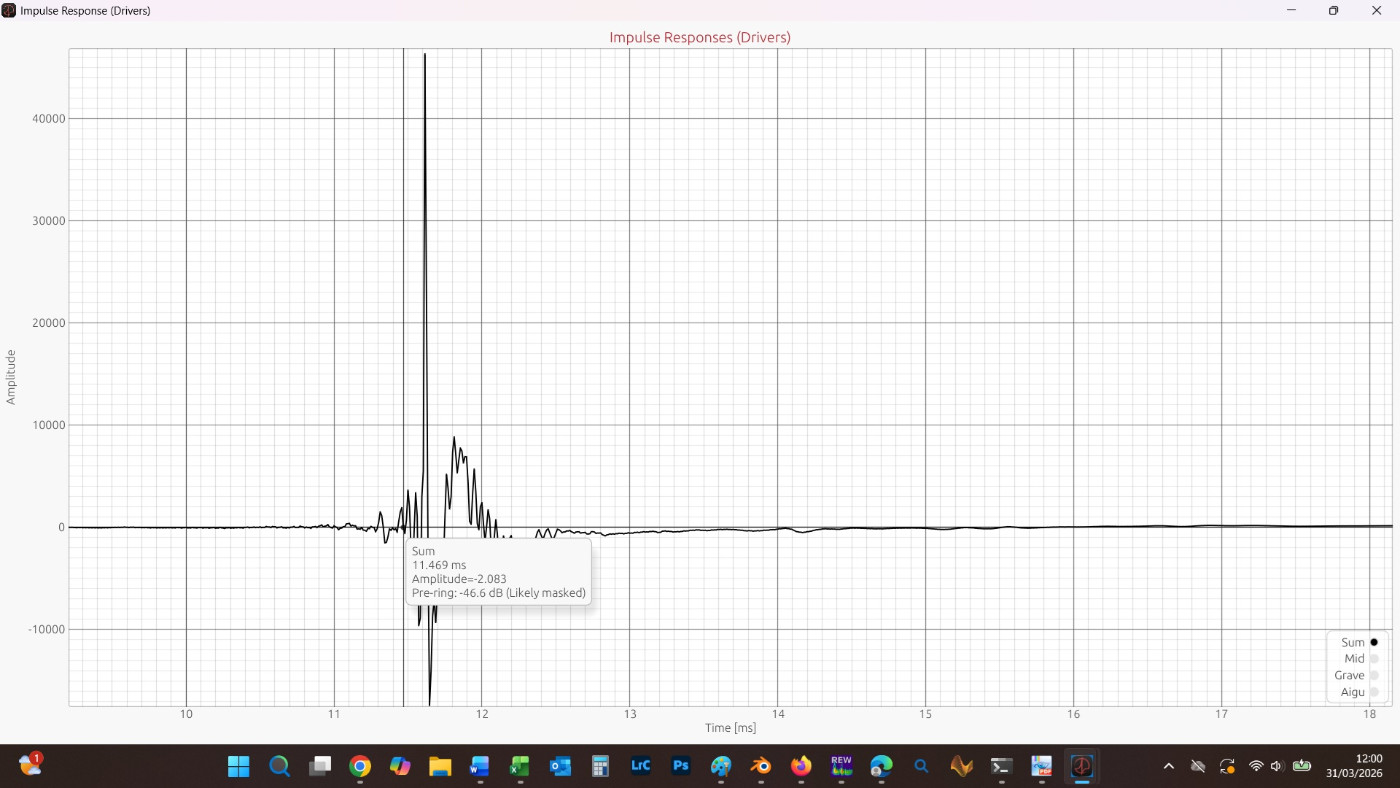Open Firefox from the taskbar
Viewport: 1400px width, 788px height.
click(801, 766)
